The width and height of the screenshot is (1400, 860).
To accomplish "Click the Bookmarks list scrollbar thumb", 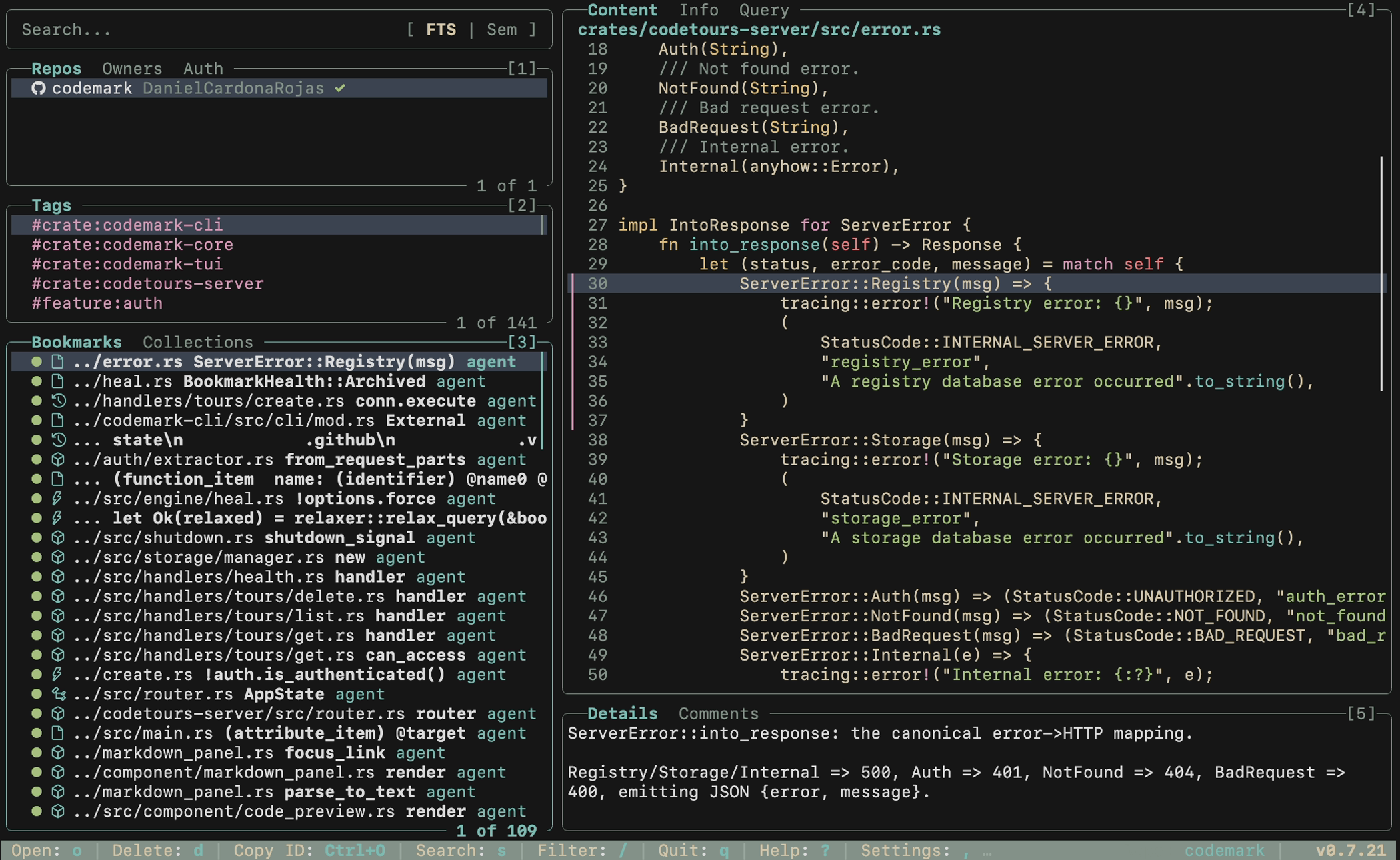I will coord(543,400).
